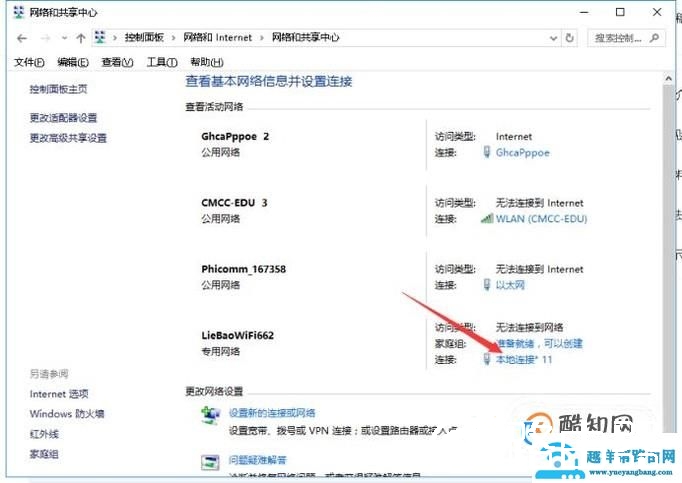Screen dimensions: 682x483
Task: Click the scrollbar up arrow
Action: click(669, 79)
